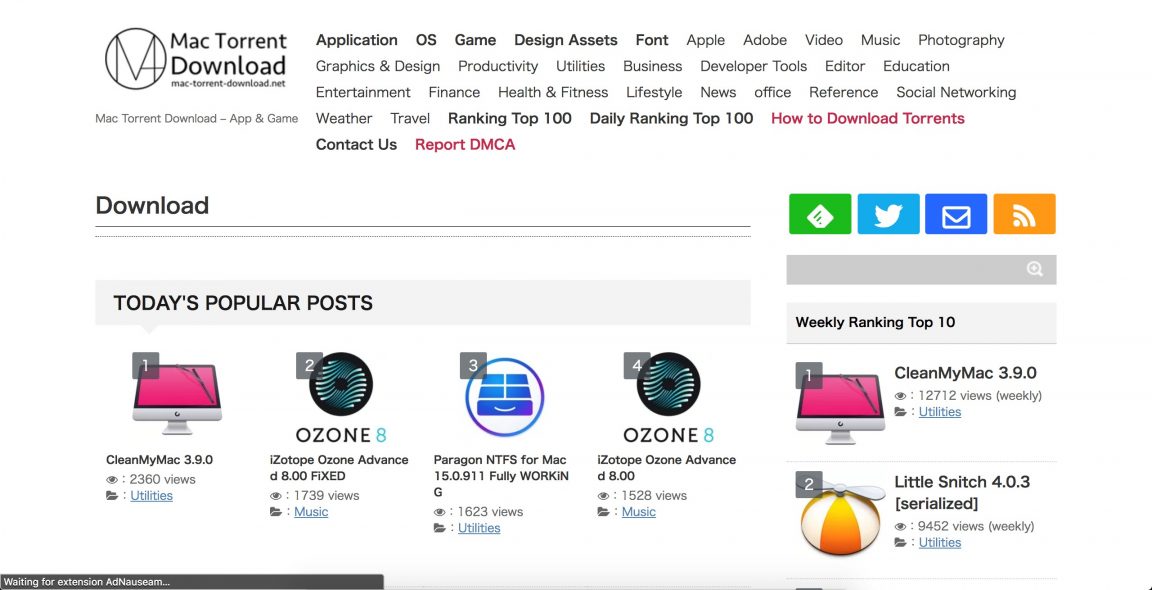Open iZotope Ozone Advanced 8.00 title link

click(x=667, y=468)
